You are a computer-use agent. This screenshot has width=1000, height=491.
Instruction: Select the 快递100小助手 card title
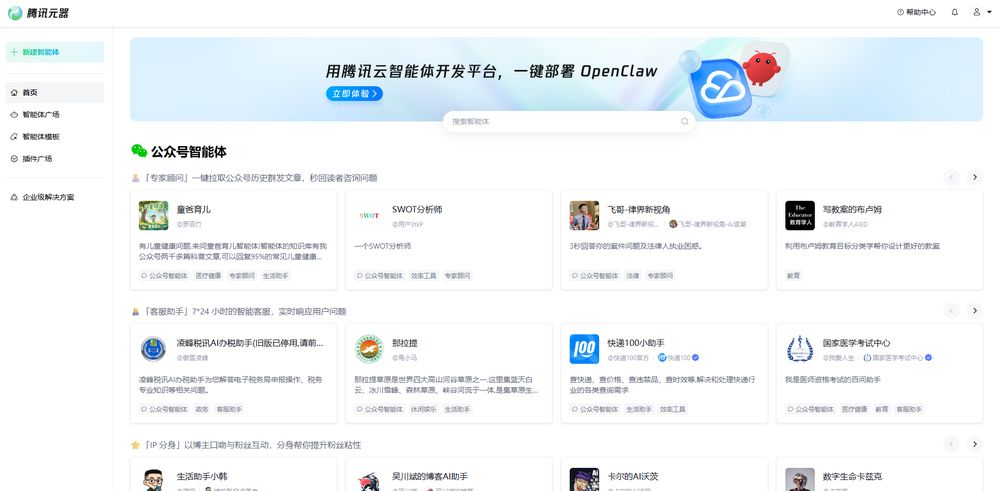click(x=636, y=343)
